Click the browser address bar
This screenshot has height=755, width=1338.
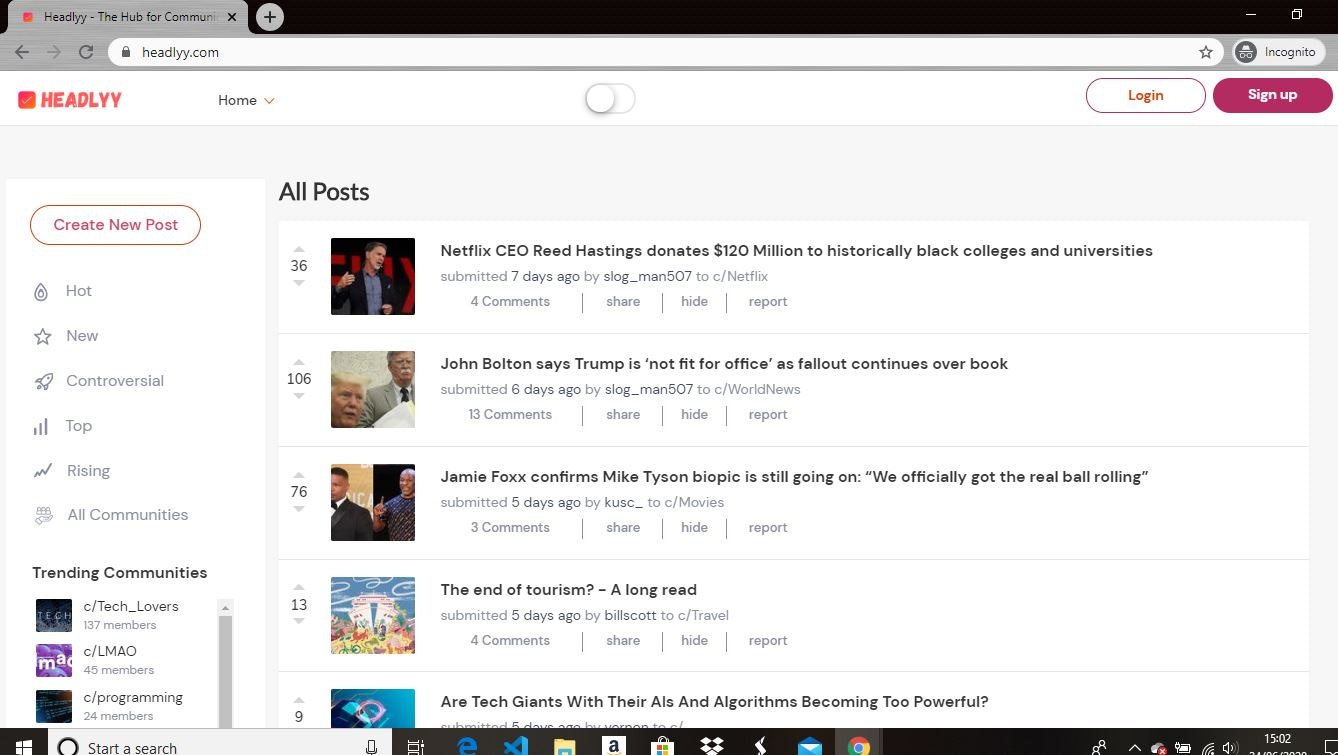(x=660, y=52)
